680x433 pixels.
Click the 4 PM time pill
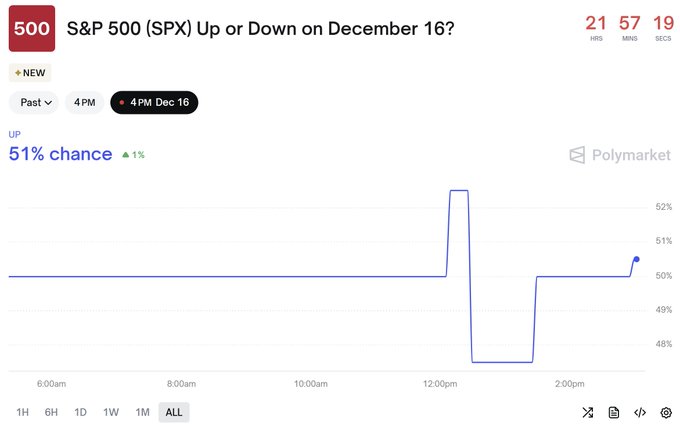(x=85, y=103)
